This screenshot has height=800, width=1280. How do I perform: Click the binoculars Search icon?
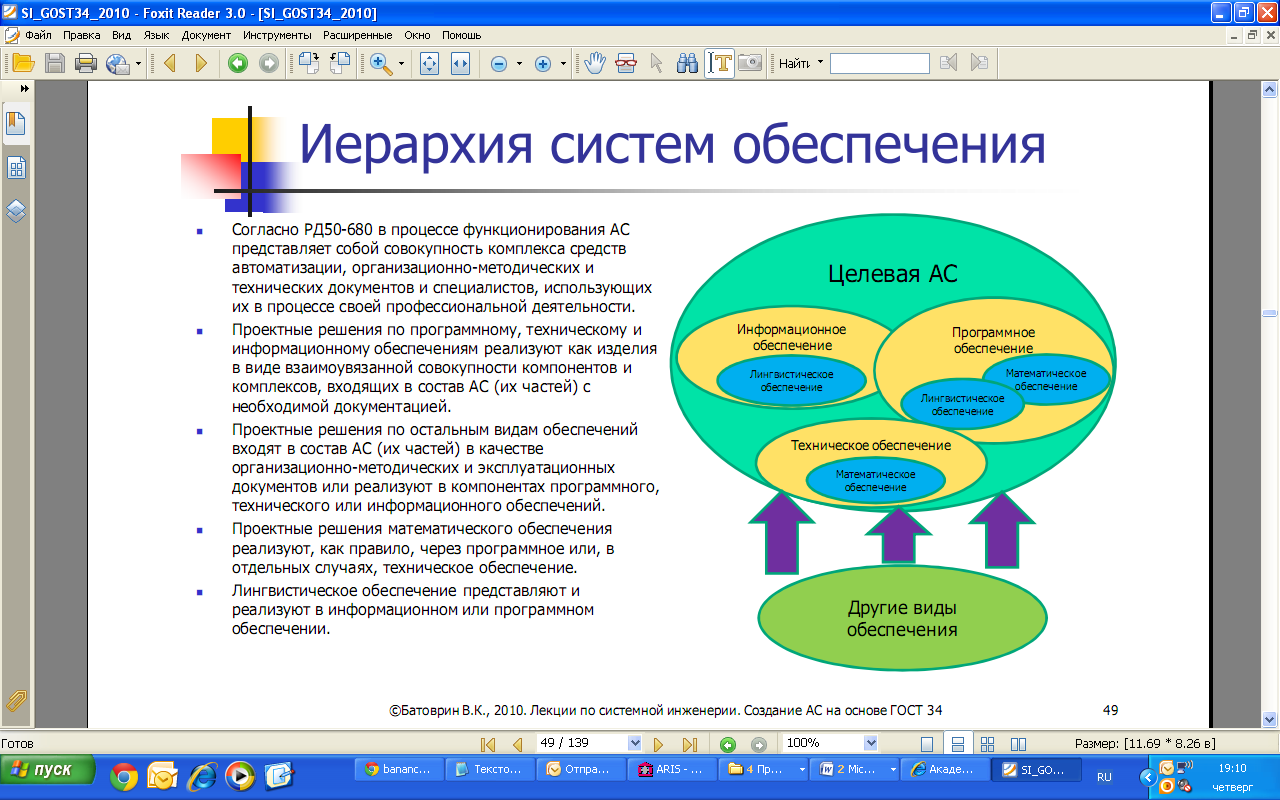coord(687,63)
